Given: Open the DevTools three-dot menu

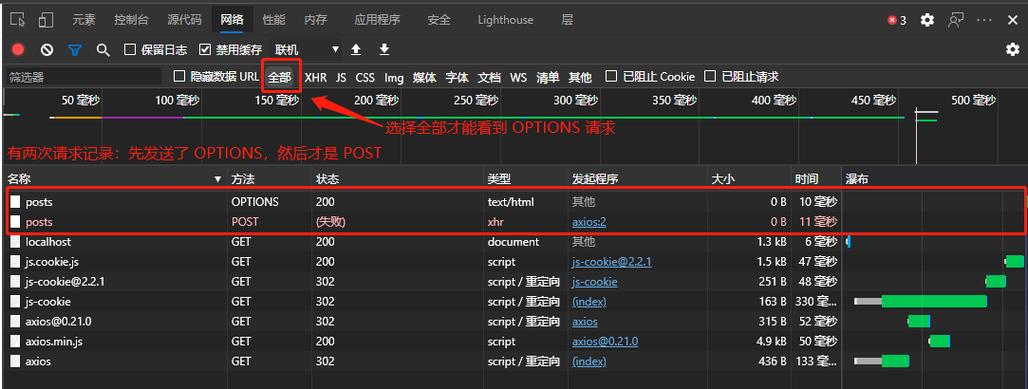Looking at the screenshot, I should click(x=984, y=20).
